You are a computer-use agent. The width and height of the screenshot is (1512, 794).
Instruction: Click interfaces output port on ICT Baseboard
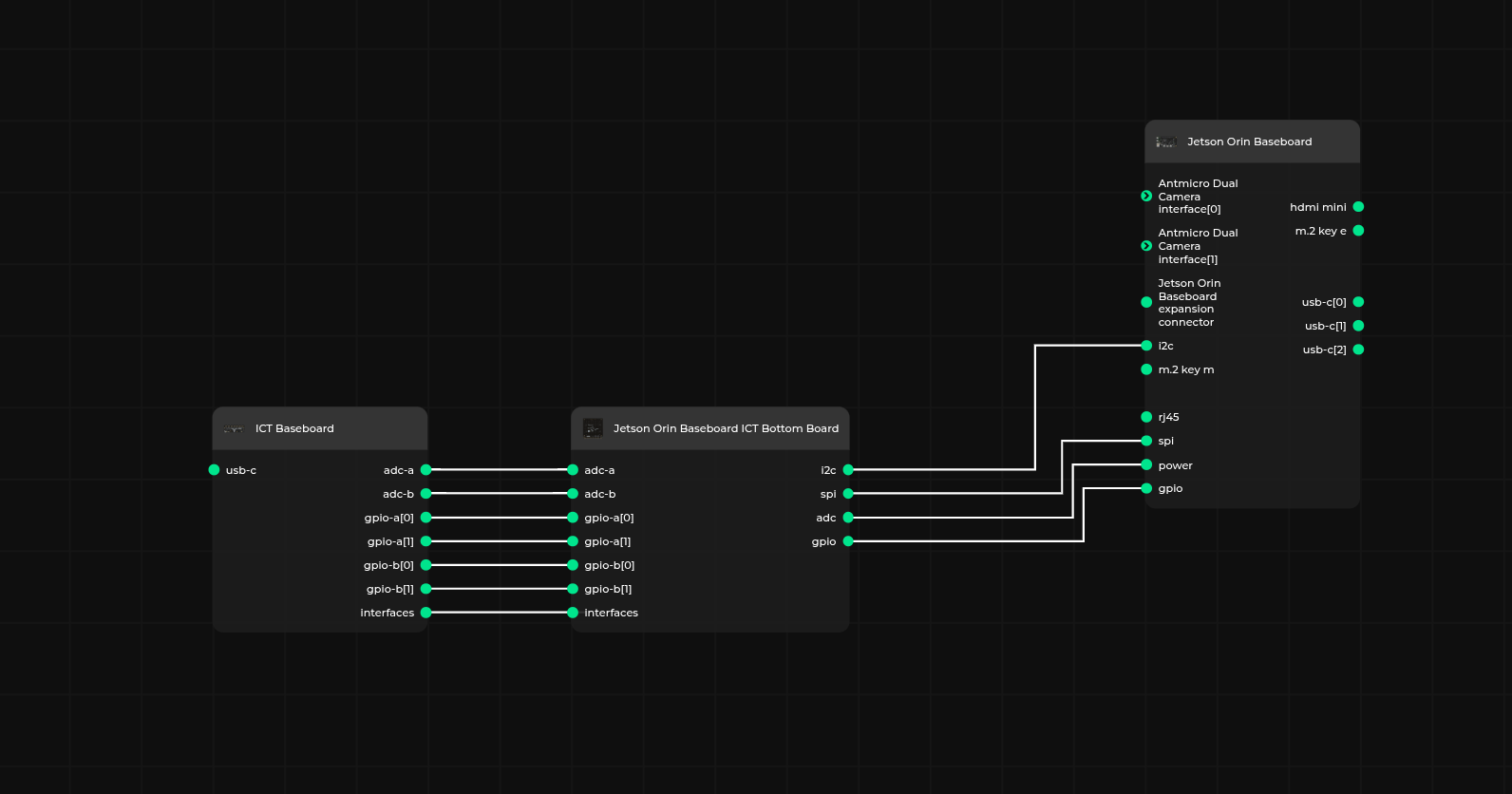click(x=426, y=613)
